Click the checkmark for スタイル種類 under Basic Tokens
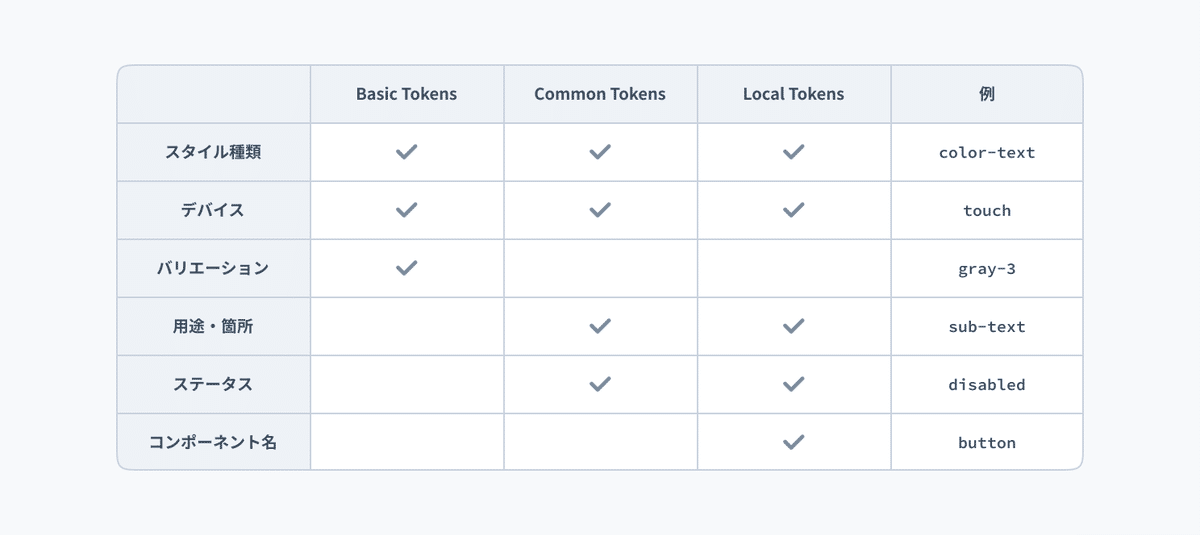1200x535 pixels. coord(406,152)
